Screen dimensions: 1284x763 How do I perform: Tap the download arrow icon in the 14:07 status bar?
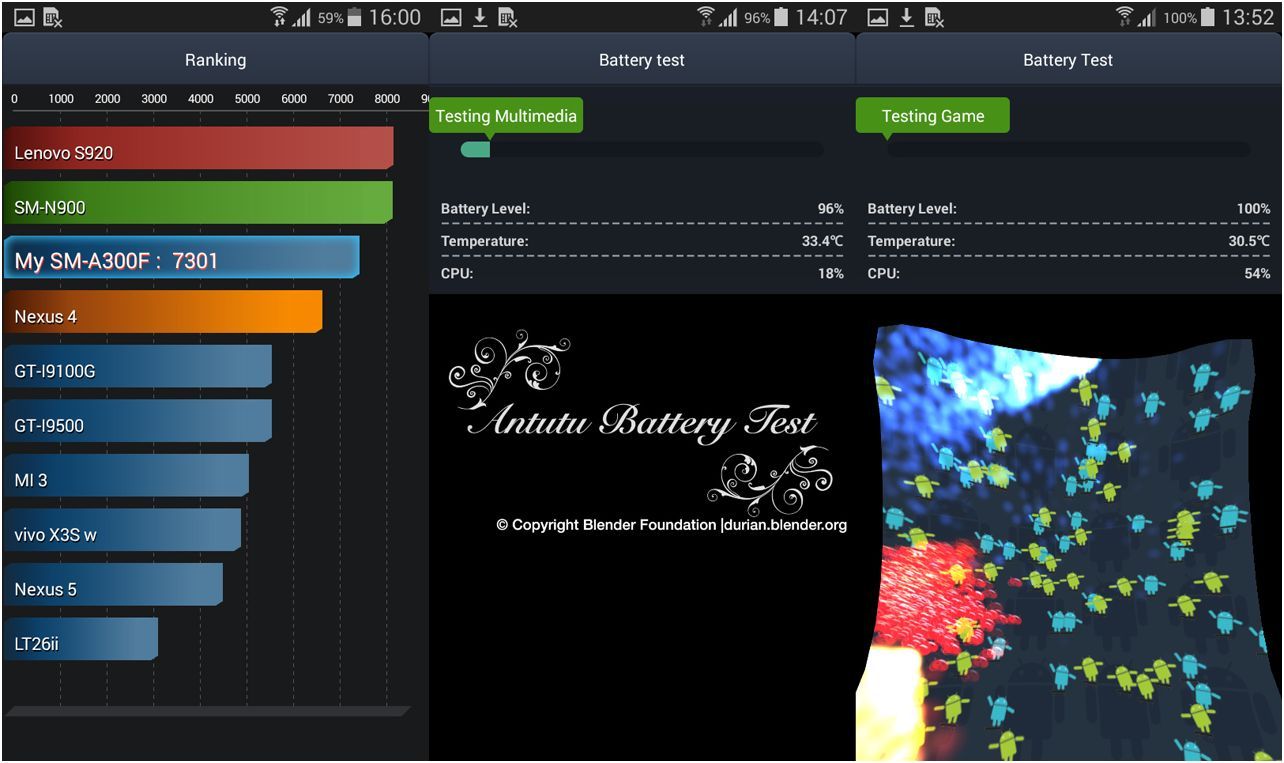(480, 18)
